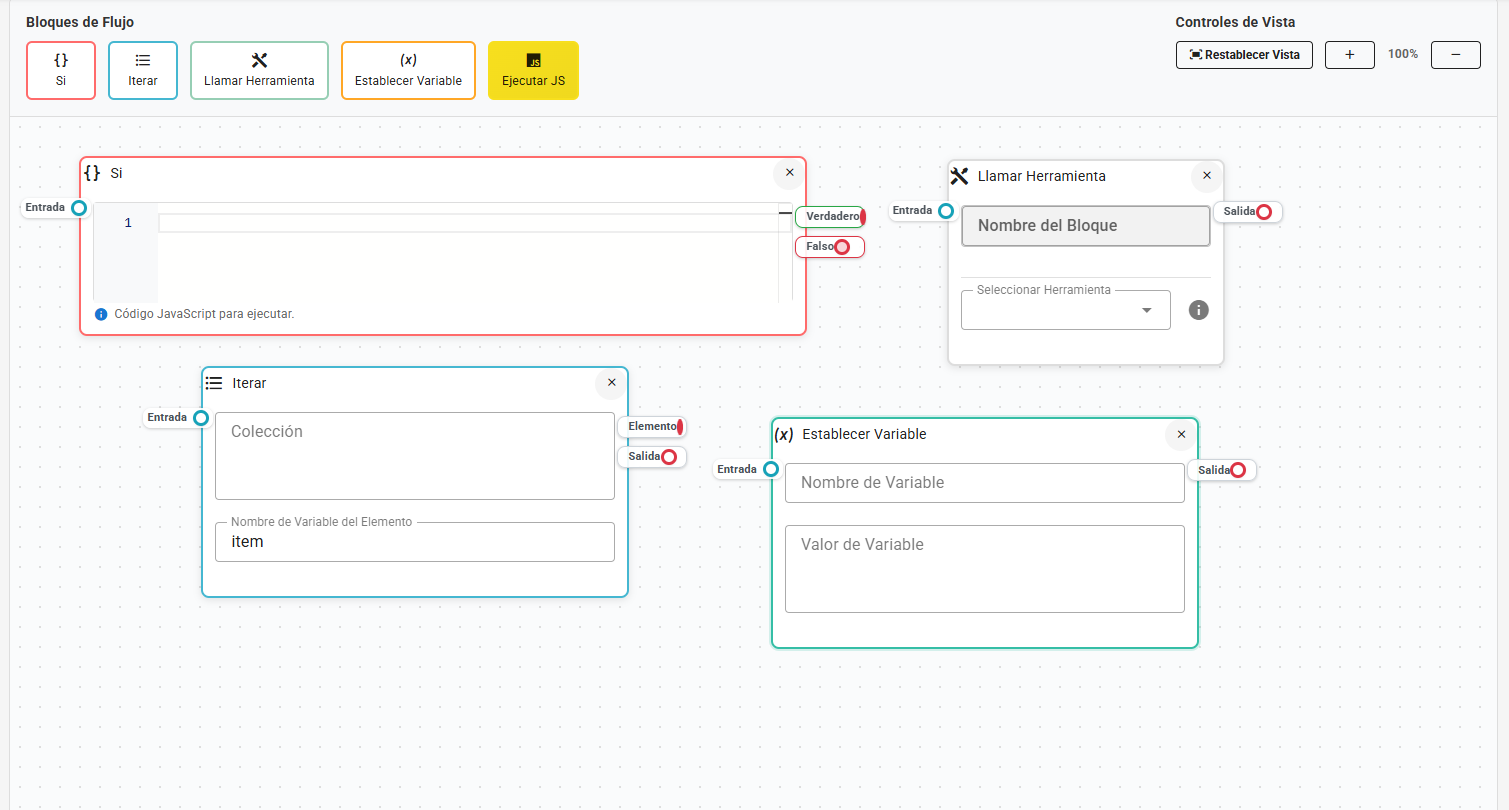Screen dimensions: 1509x810
Task: Click the Nombre de Variable input field
Action: [x=984, y=483]
